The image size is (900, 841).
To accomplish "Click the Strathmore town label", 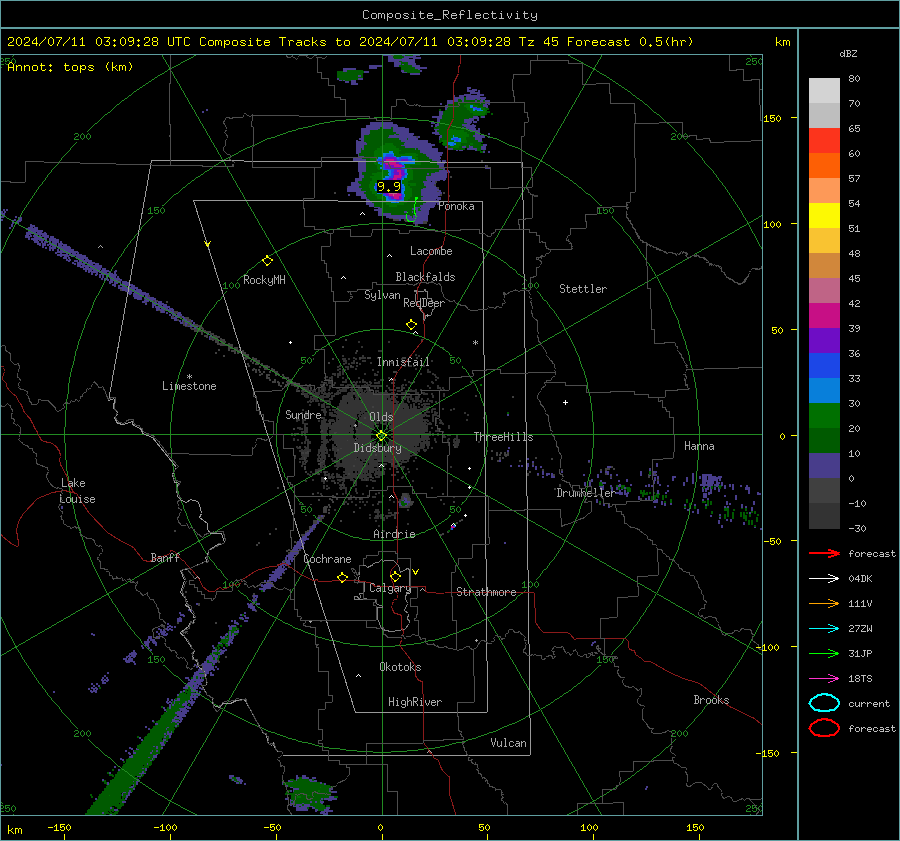I will click(486, 592).
